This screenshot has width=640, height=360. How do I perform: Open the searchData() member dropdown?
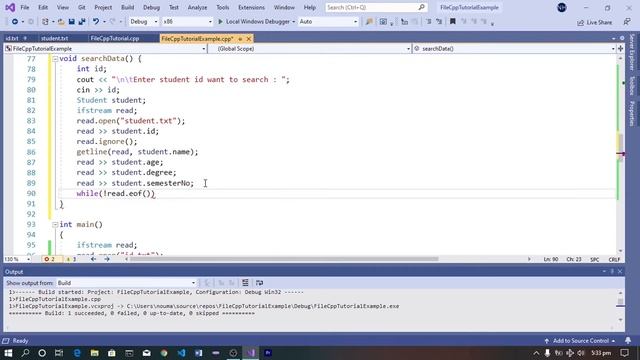514,49
